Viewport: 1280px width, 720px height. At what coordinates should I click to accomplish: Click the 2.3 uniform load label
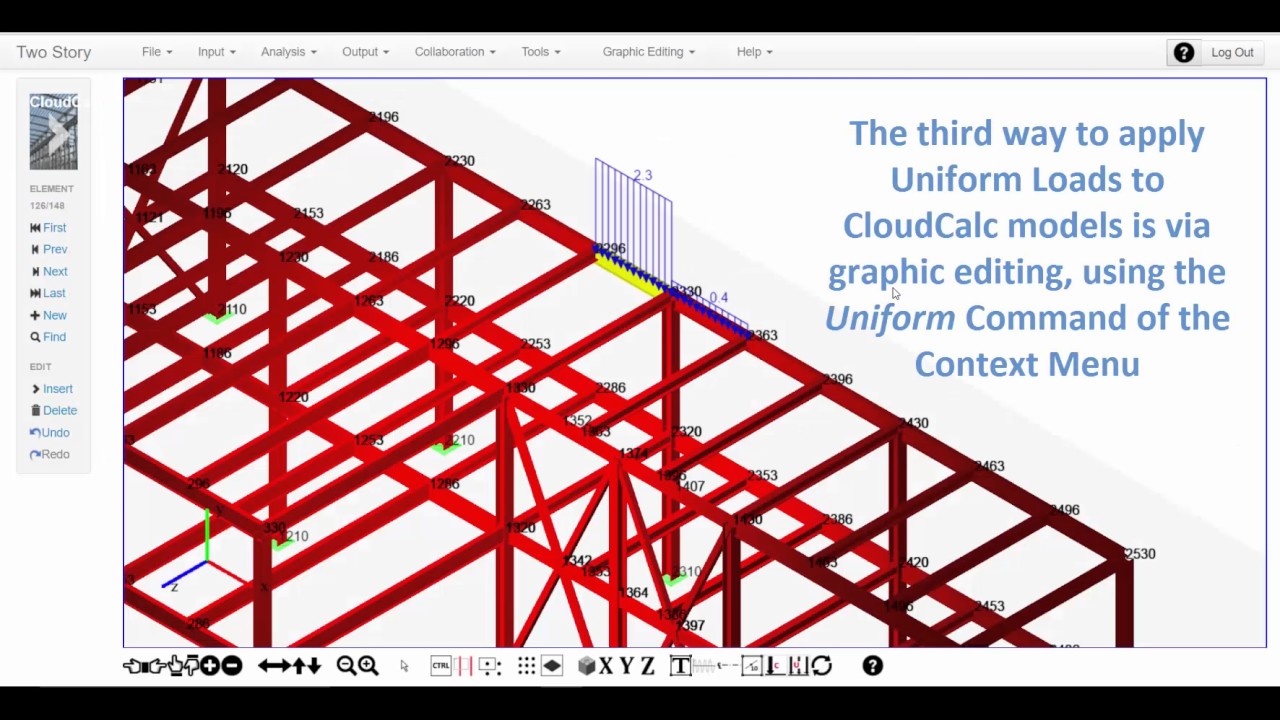[642, 175]
